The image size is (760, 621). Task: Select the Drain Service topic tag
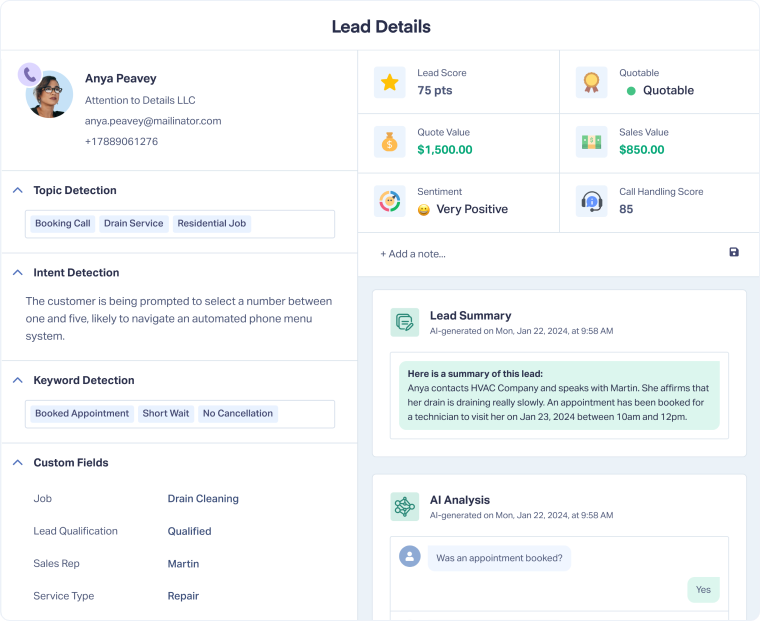pos(133,224)
